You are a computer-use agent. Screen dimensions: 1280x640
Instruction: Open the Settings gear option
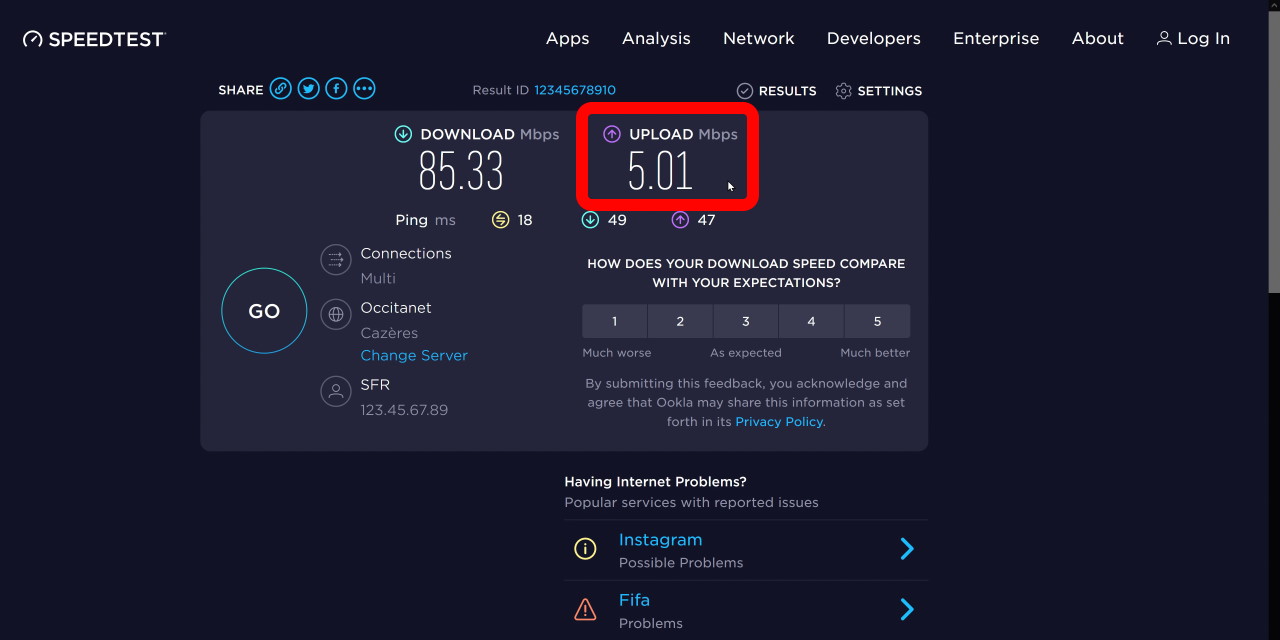pos(879,91)
